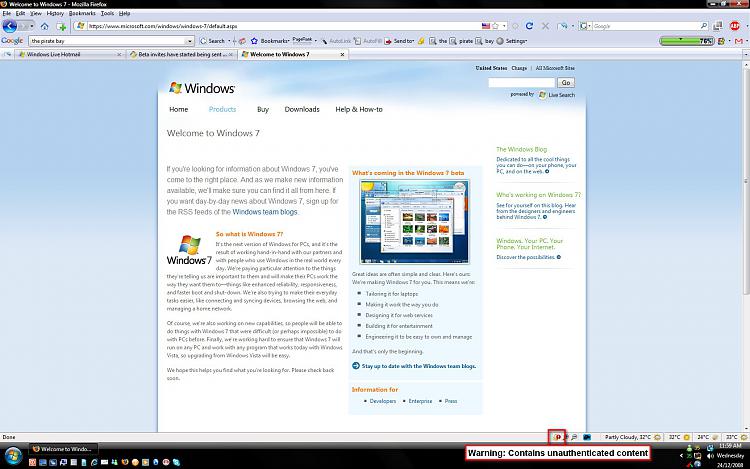Screen dimensions: 750x469
Task: Click the taskbar clock 11:59 AM
Action: click(730, 446)
